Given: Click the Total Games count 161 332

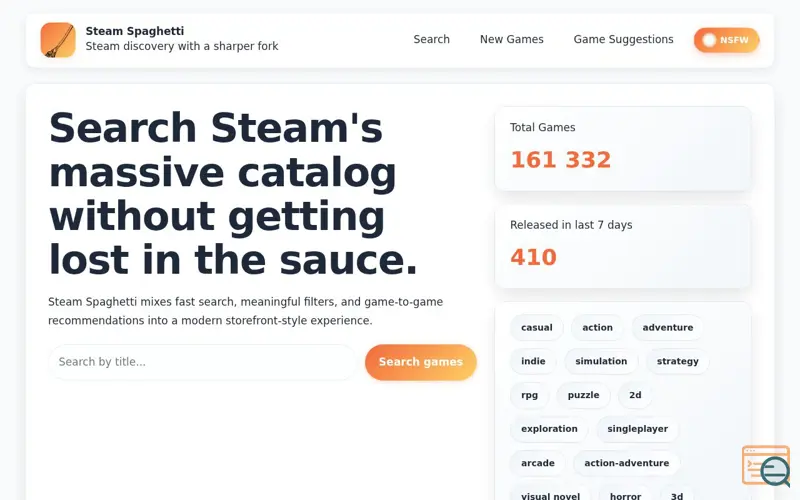Looking at the screenshot, I should click(561, 160).
